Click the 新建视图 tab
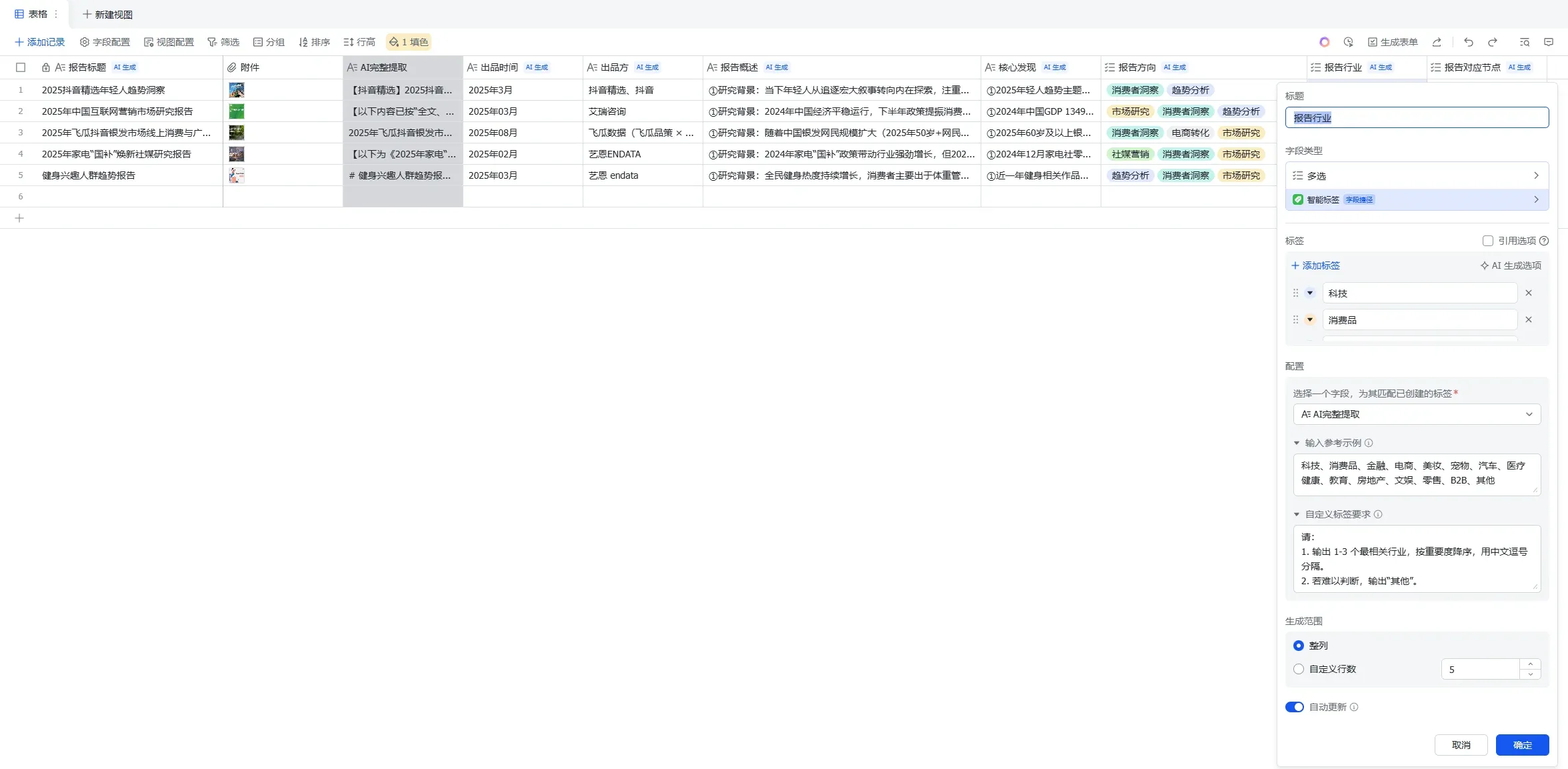This screenshot has height=769, width=1568. (107, 14)
